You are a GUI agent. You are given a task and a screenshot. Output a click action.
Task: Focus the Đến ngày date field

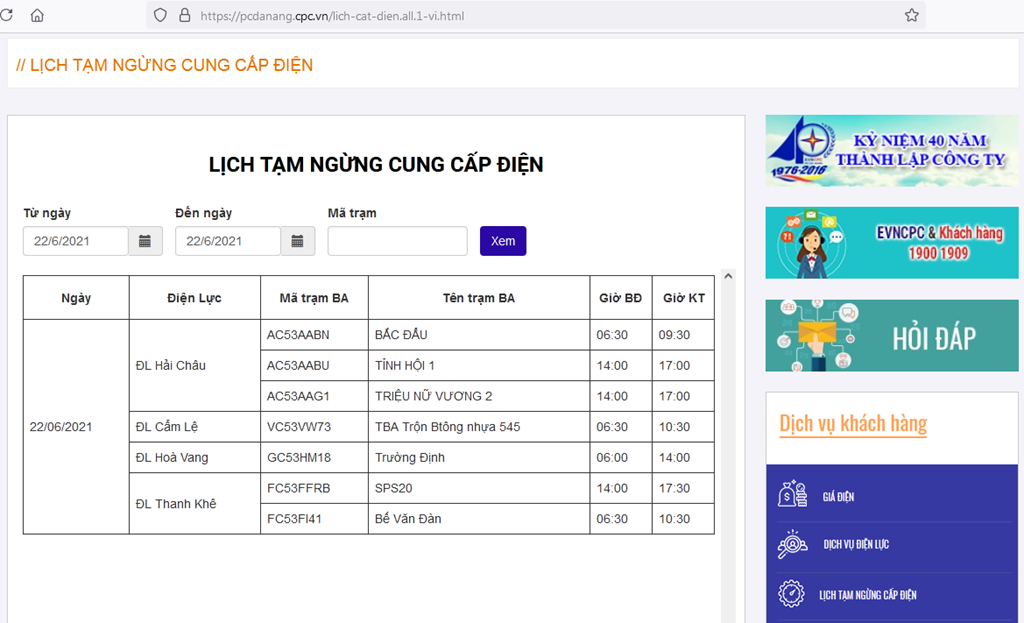tap(228, 241)
